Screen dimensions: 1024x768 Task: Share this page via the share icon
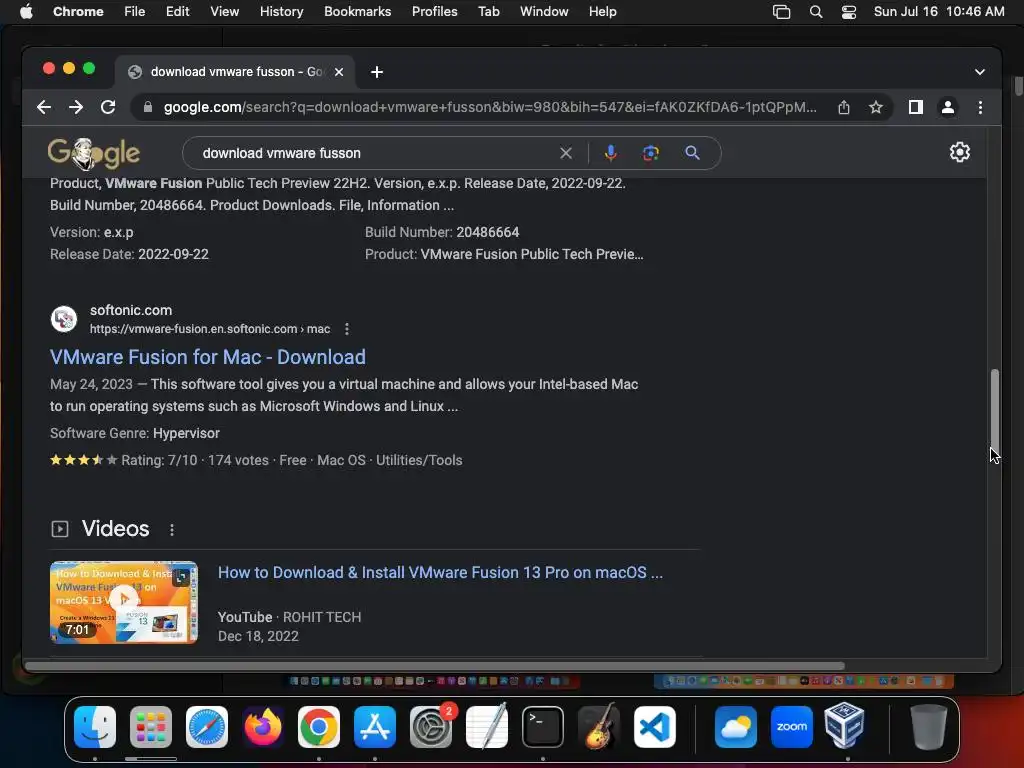coord(844,107)
